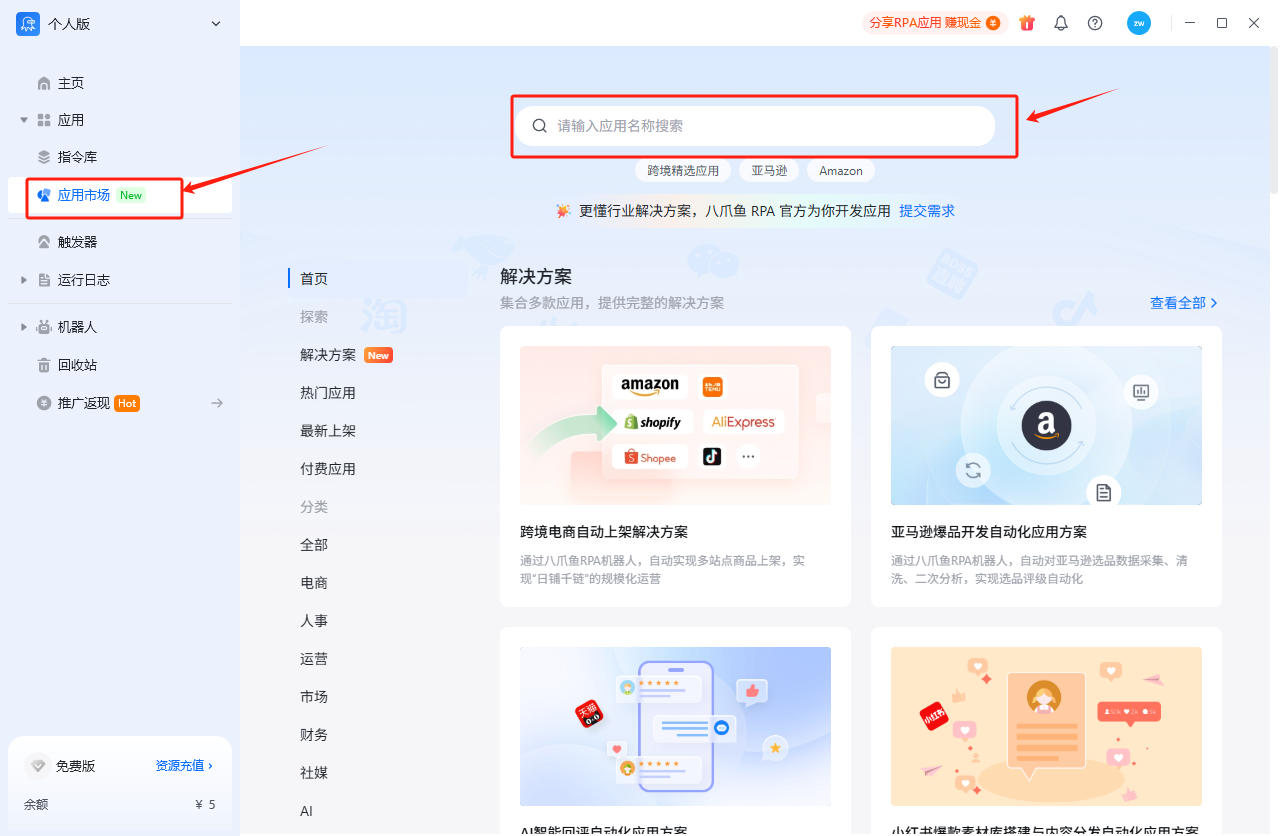Select the 运营 category
The height and width of the screenshot is (836, 1280).
[x=314, y=659]
